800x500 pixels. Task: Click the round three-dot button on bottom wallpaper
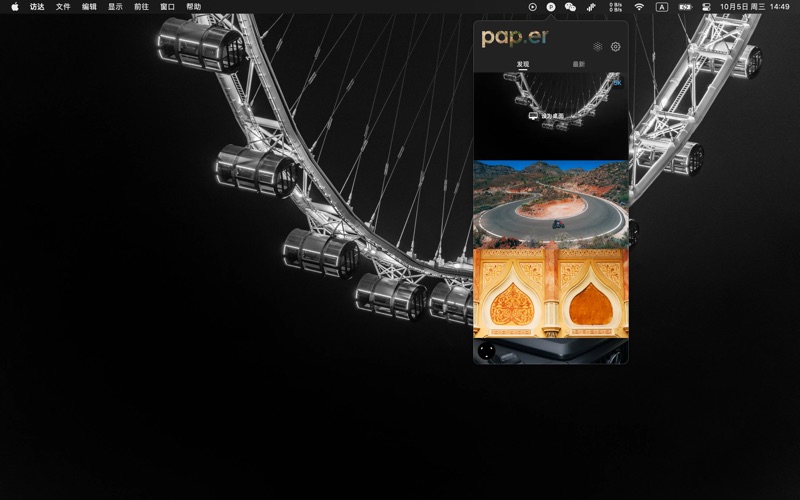487,350
